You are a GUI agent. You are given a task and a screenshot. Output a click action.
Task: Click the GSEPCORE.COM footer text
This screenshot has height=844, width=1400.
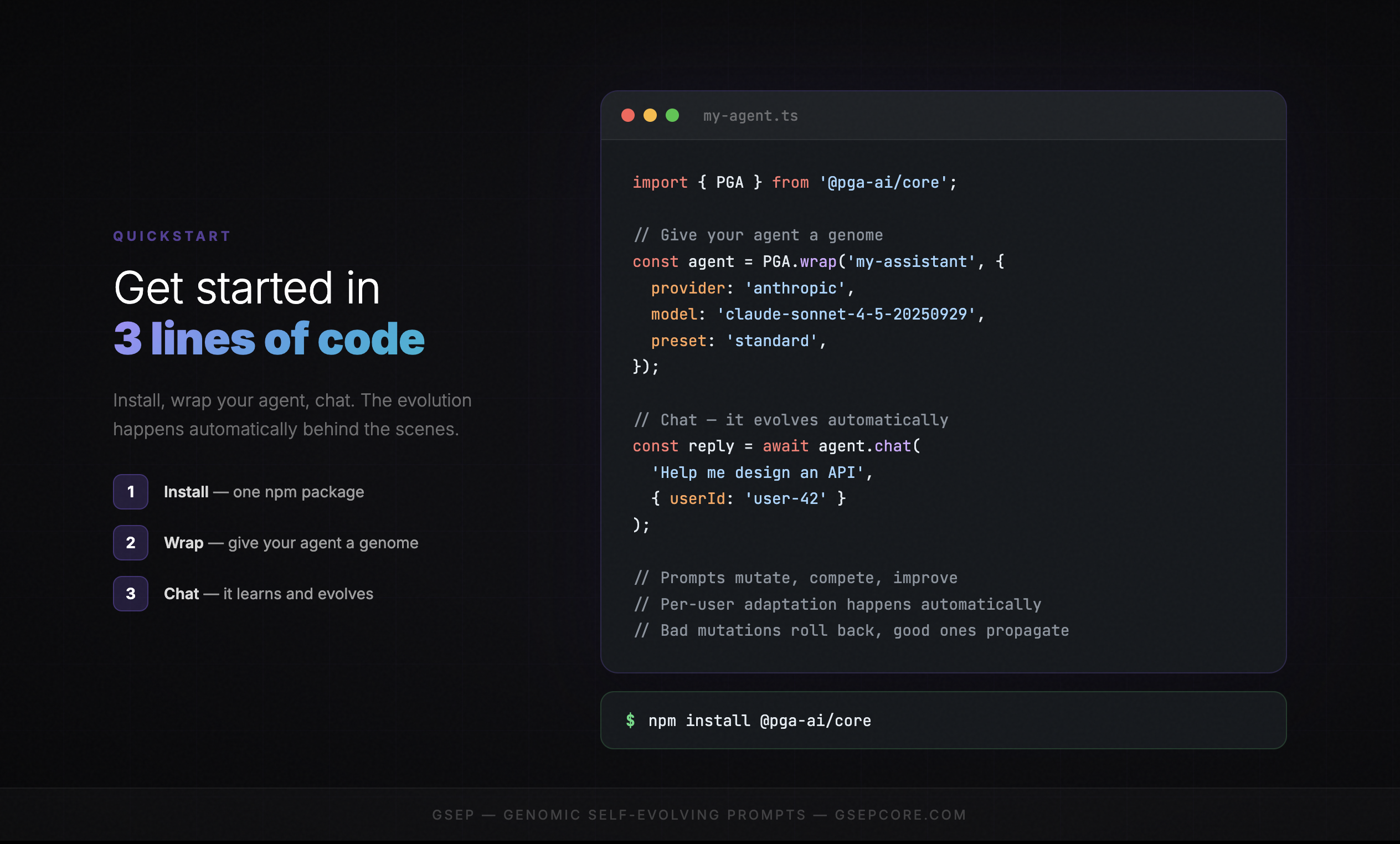click(900, 815)
